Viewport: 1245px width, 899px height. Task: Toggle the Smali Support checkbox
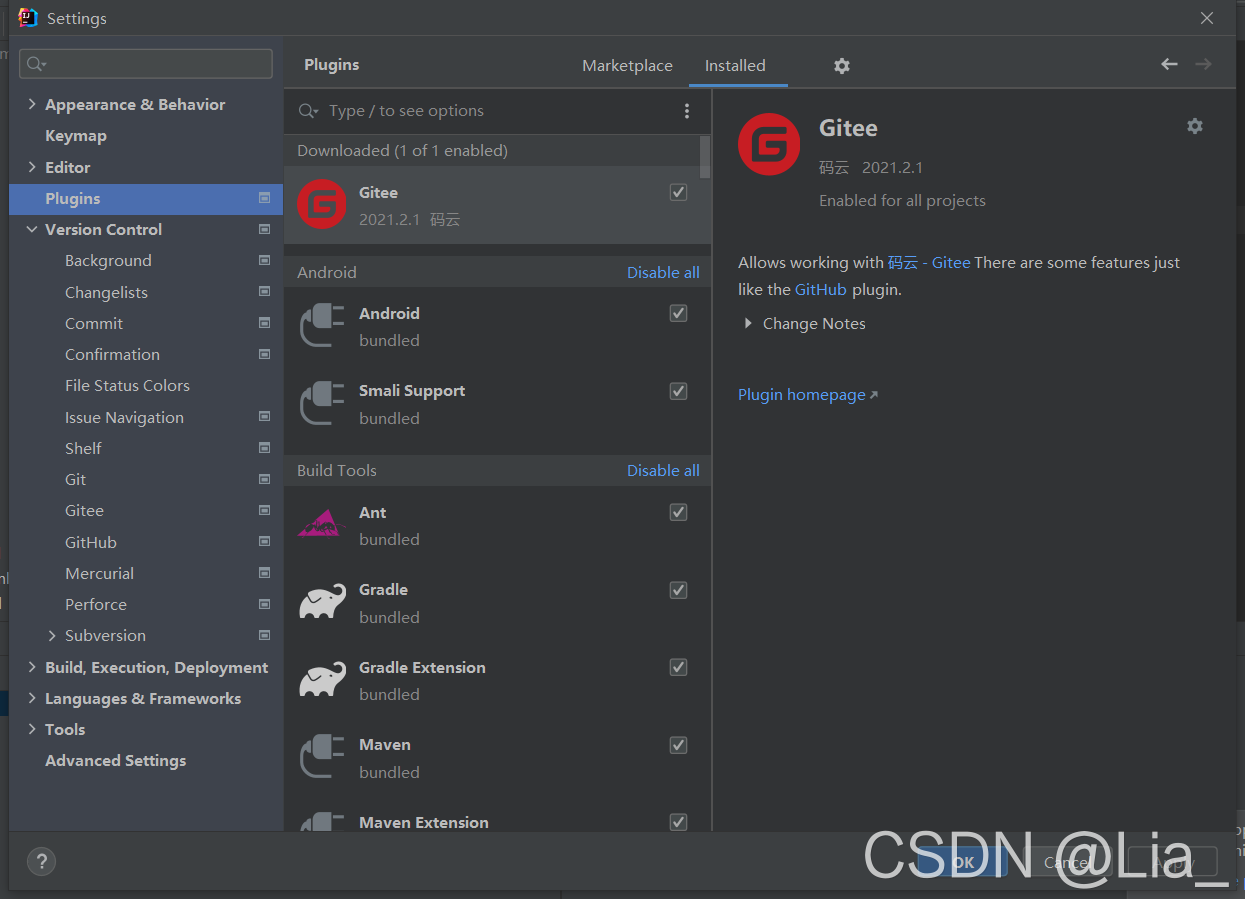pos(678,391)
